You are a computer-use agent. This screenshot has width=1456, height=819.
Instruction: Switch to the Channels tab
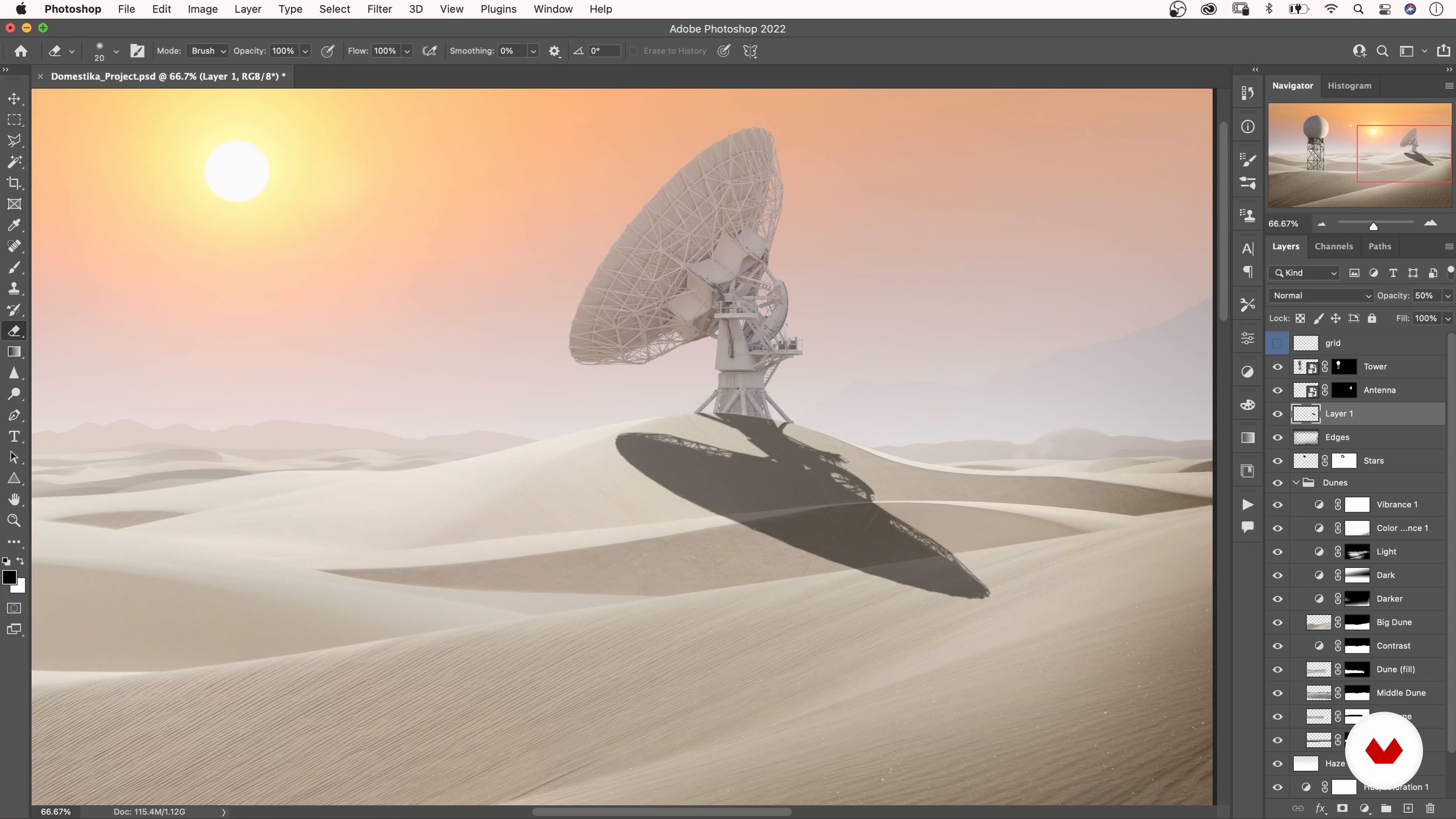[x=1334, y=246]
